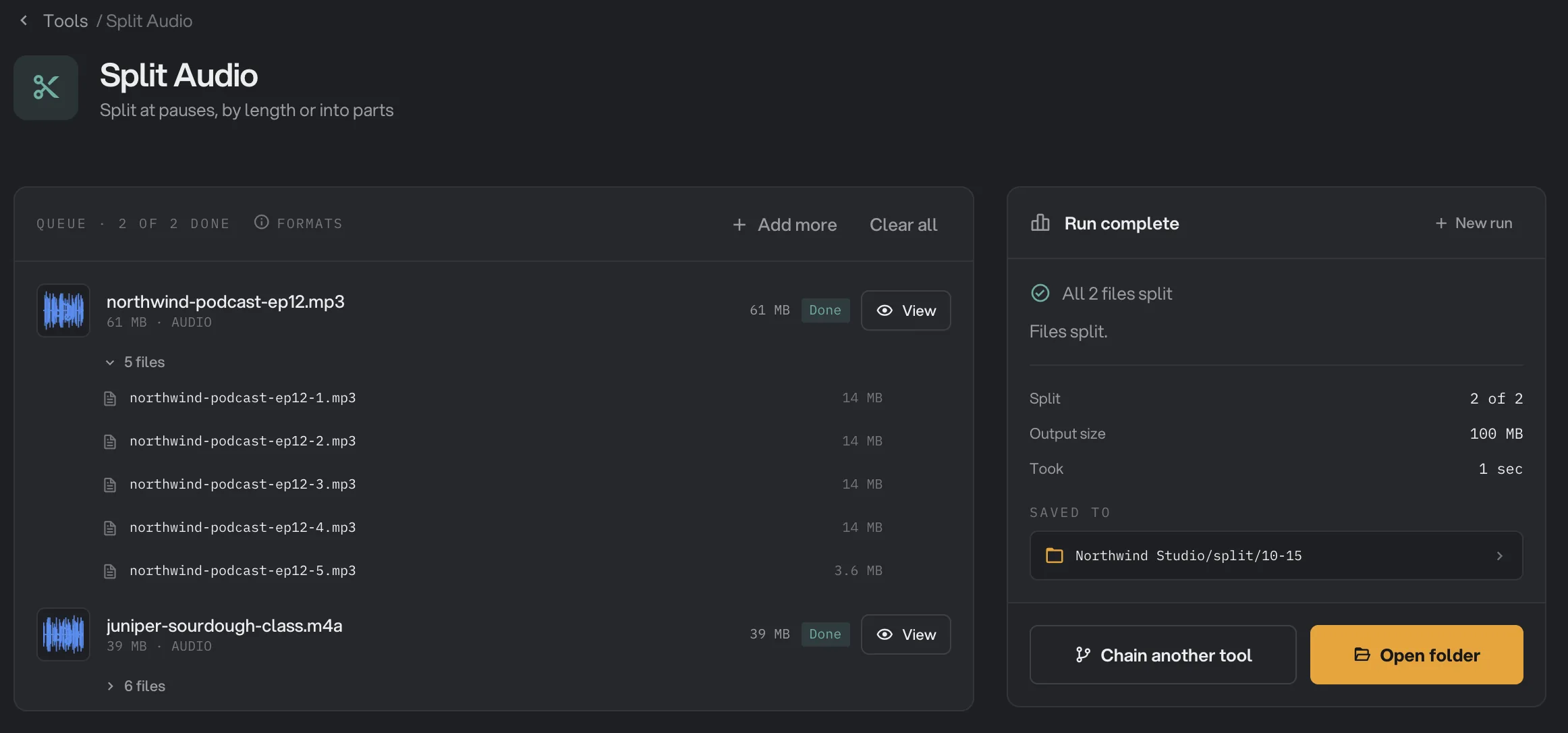This screenshot has height=733, width=1568.
Task: Open the Northwind Studio/split/10-15 path chevron
Action: [x=1499, y=556]
